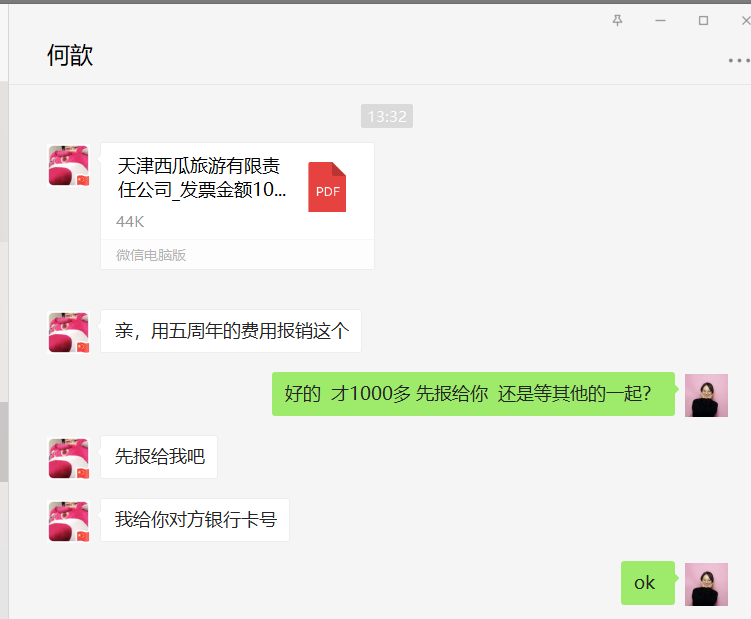Image resolution: width=751 pixels, height=619 pixels.
Task: Click the 微信电脑版 source label
Action: [x=151, y=255]
